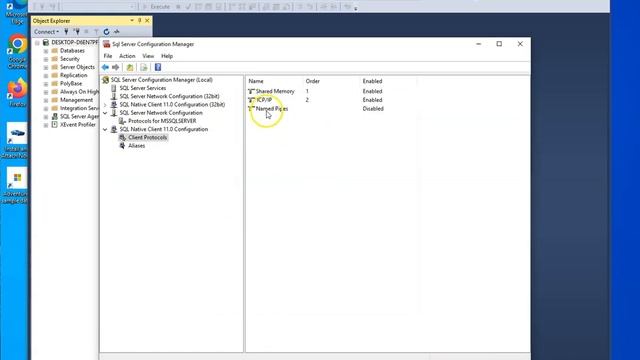Click the Filter icon in Object Explorer toolbar
The width and height of the screenshot is (640, 360).
point(96,31)
